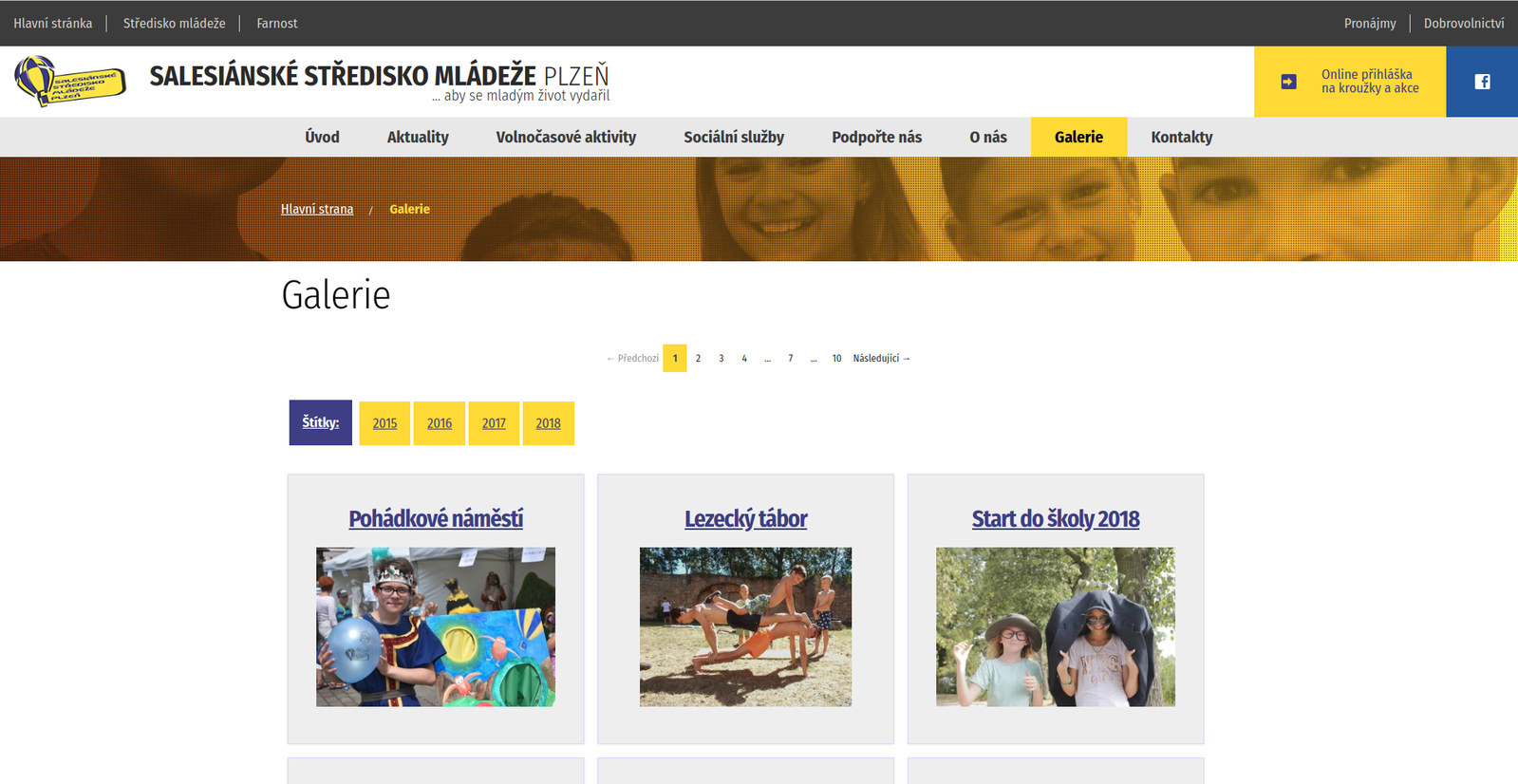Select the 2017 tag filter

coord(494,423)
